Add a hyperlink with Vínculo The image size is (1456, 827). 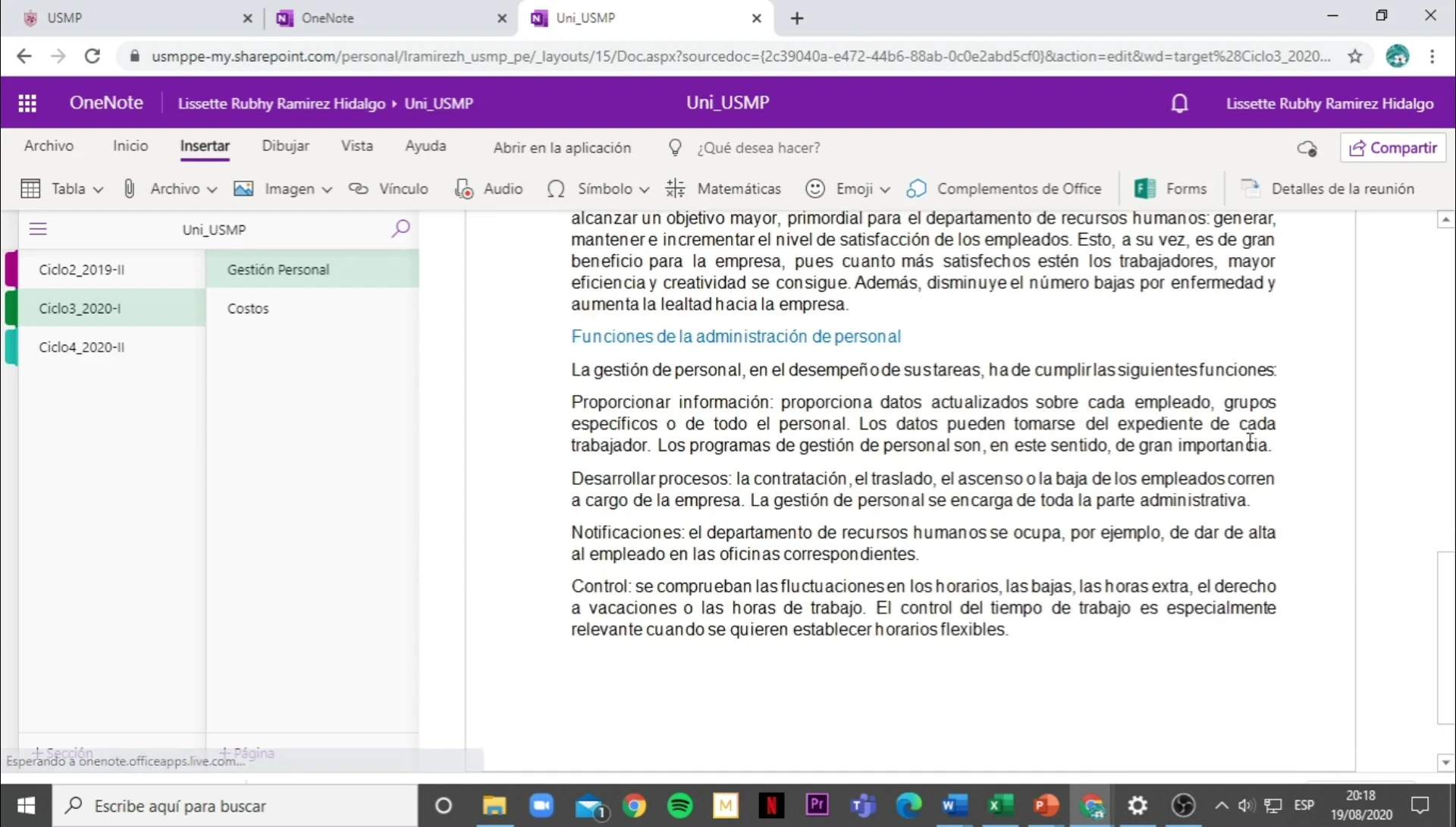[388, 189]
